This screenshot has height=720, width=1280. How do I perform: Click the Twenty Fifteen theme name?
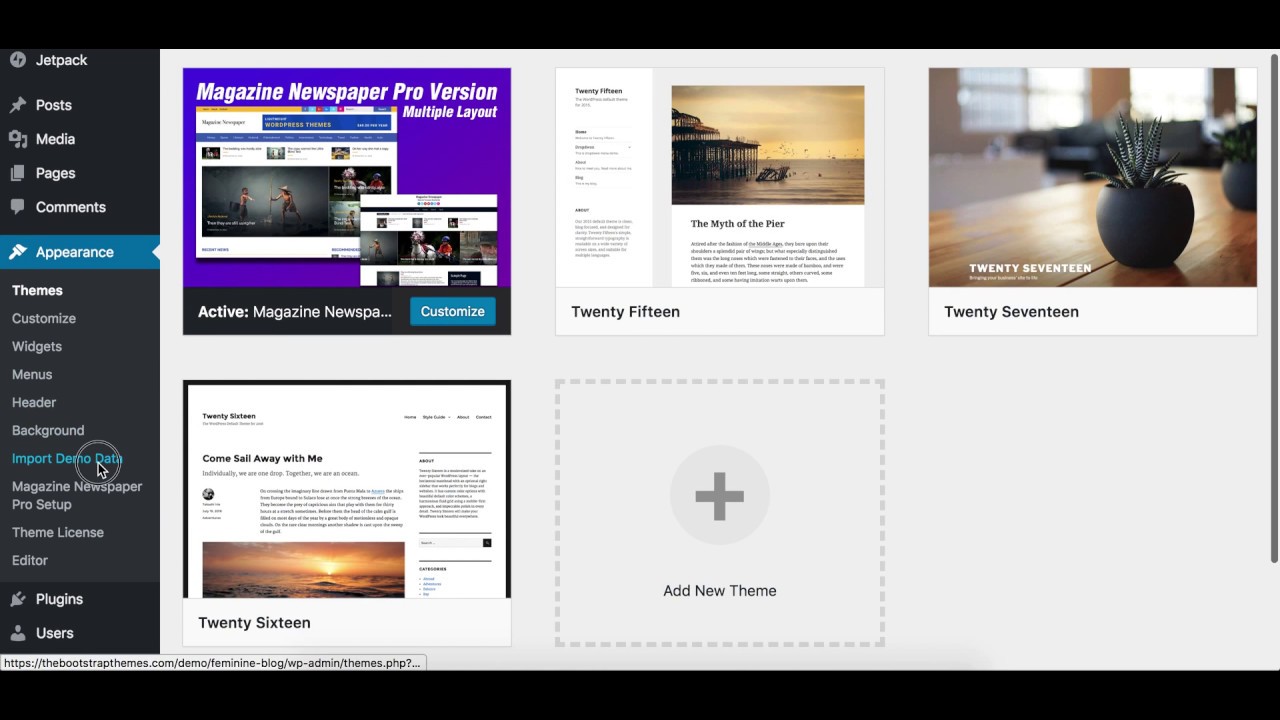(626, 312)
